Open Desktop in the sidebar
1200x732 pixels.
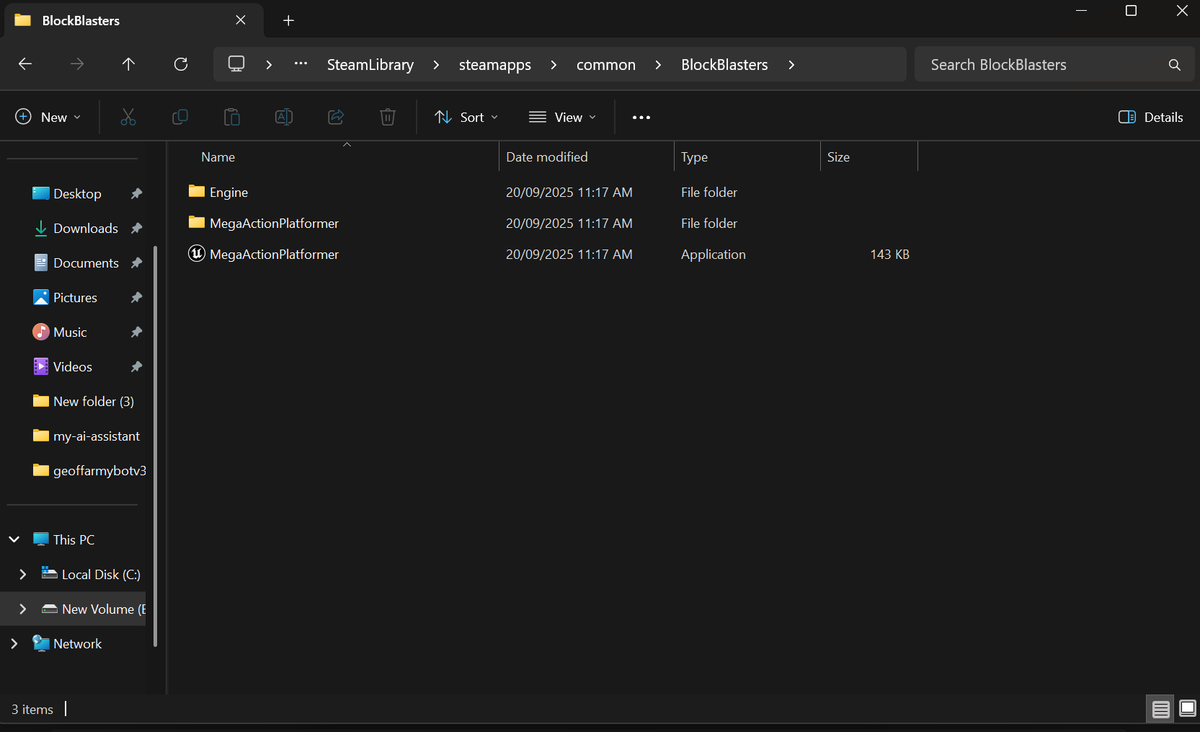(x=77, y=194)
